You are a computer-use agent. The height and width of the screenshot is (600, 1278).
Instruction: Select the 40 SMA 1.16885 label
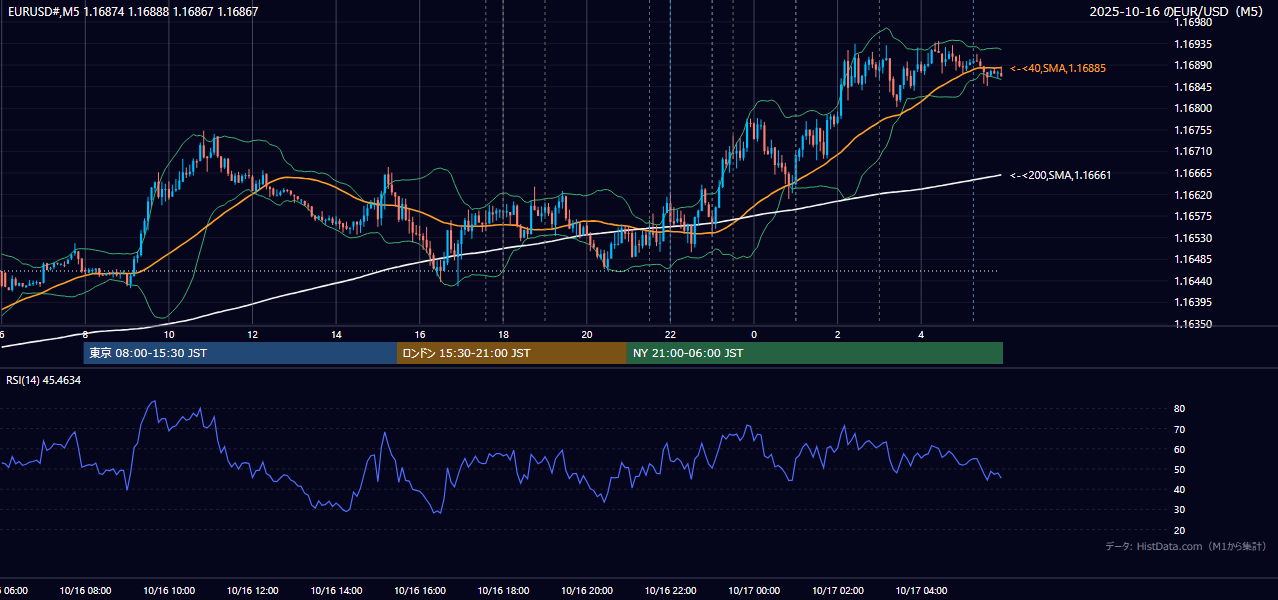(x=1058, y=68)
